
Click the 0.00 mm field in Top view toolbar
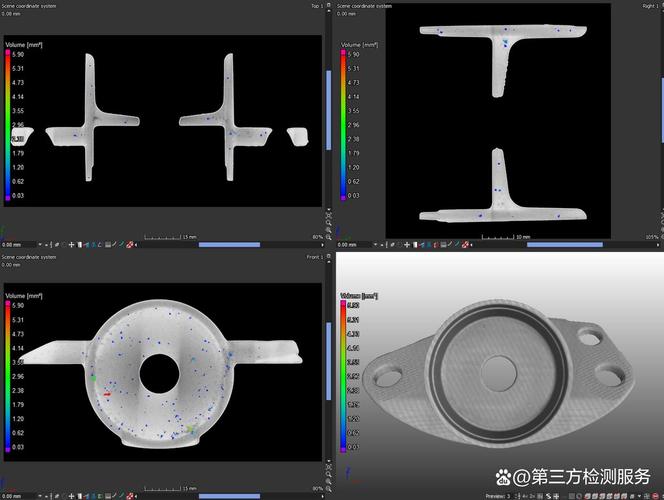coord(19,244)
